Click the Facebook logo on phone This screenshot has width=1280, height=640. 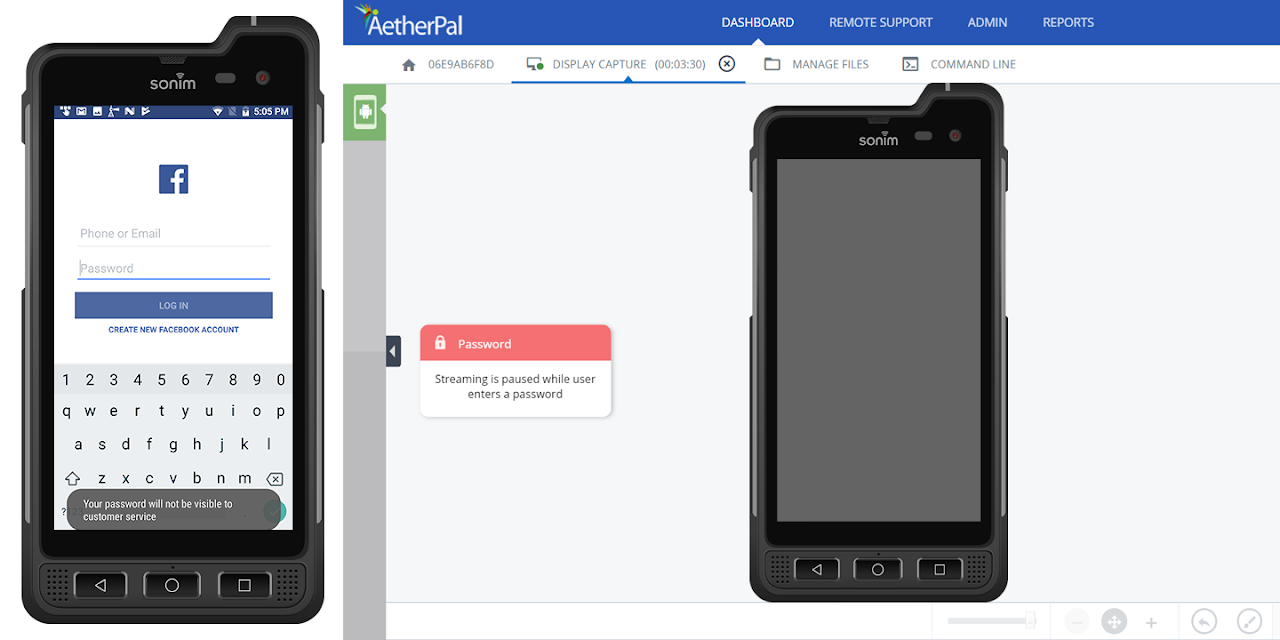point(173,179)
